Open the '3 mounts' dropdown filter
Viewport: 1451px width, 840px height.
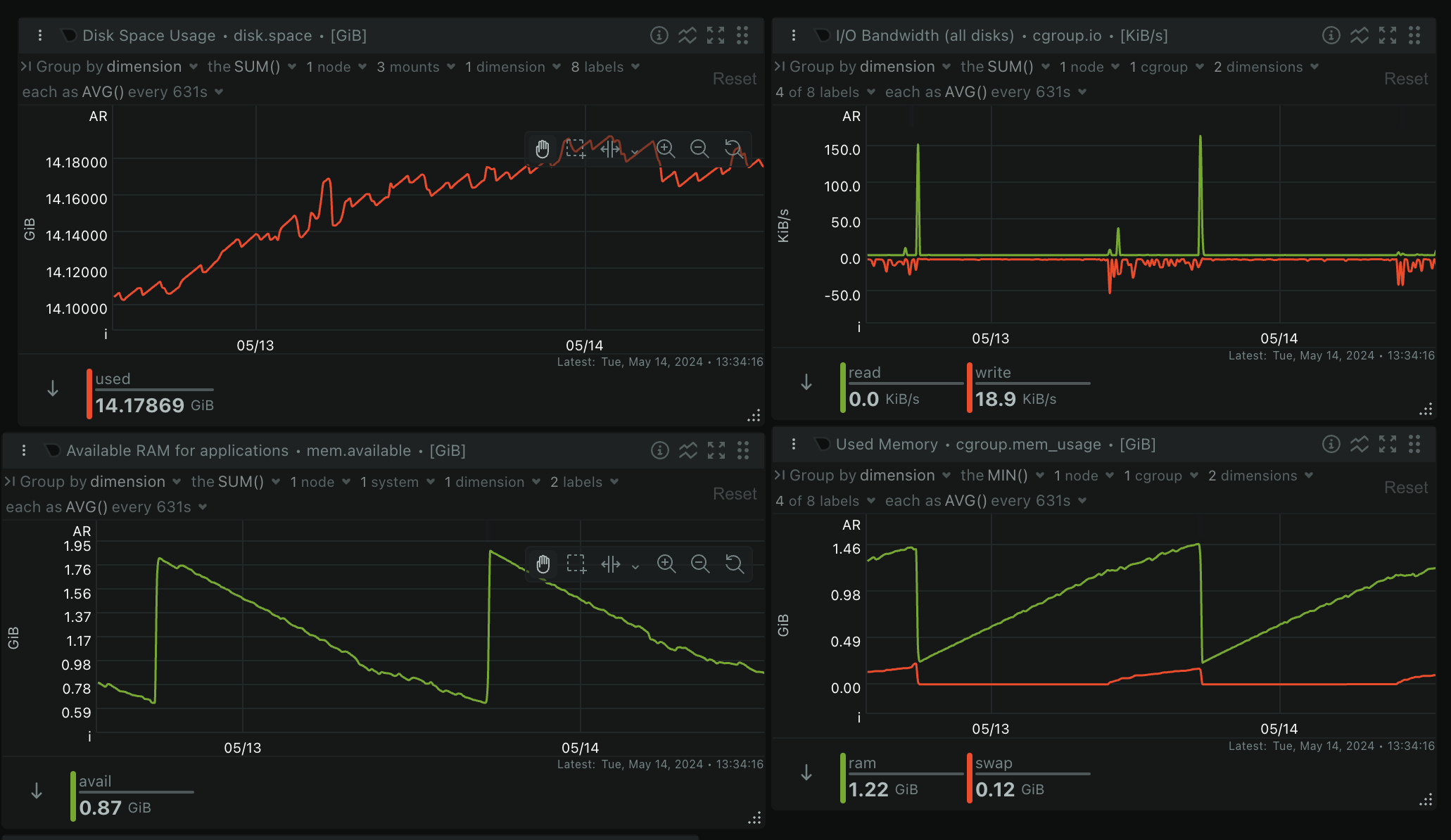point(416,67)
